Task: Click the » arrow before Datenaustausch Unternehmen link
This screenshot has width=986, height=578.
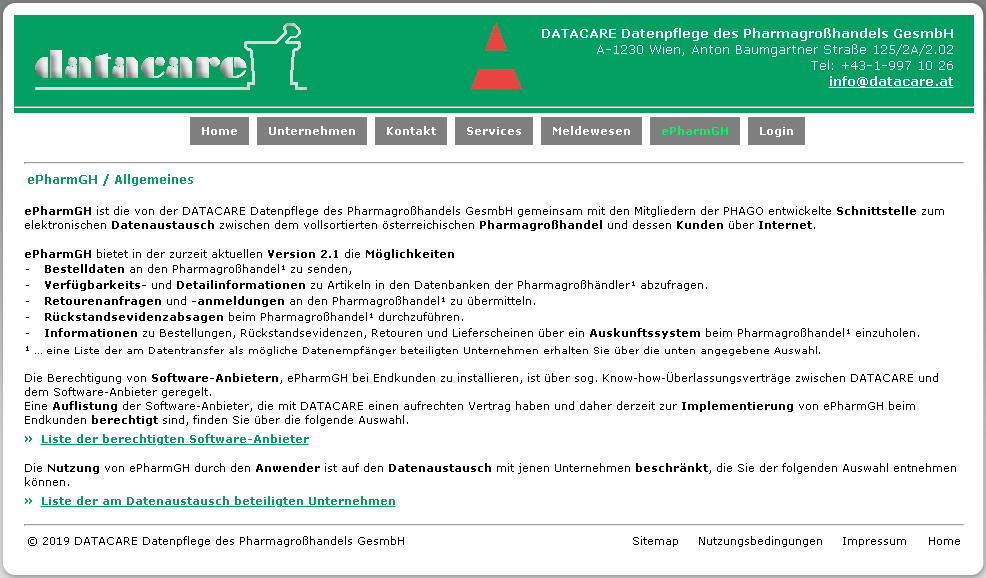Action: 29,501
